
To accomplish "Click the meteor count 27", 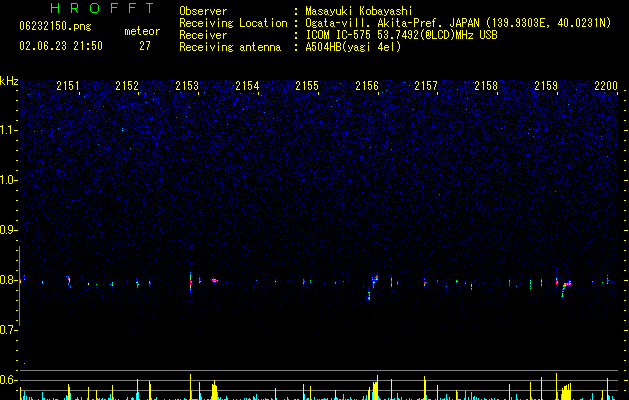I will [145, 46].
